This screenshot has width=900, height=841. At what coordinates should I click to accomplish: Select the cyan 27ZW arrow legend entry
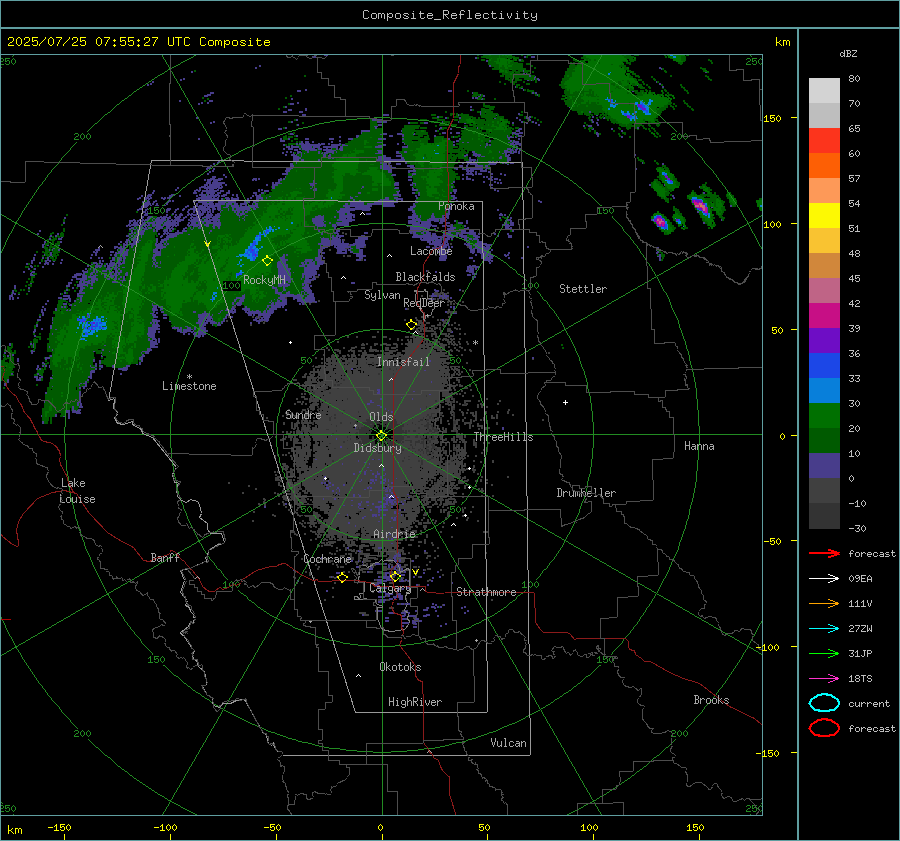pos(824,628)
